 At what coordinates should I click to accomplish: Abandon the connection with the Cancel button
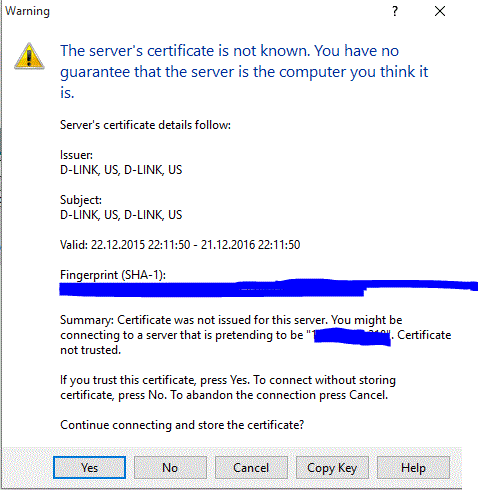coord(251,467)
